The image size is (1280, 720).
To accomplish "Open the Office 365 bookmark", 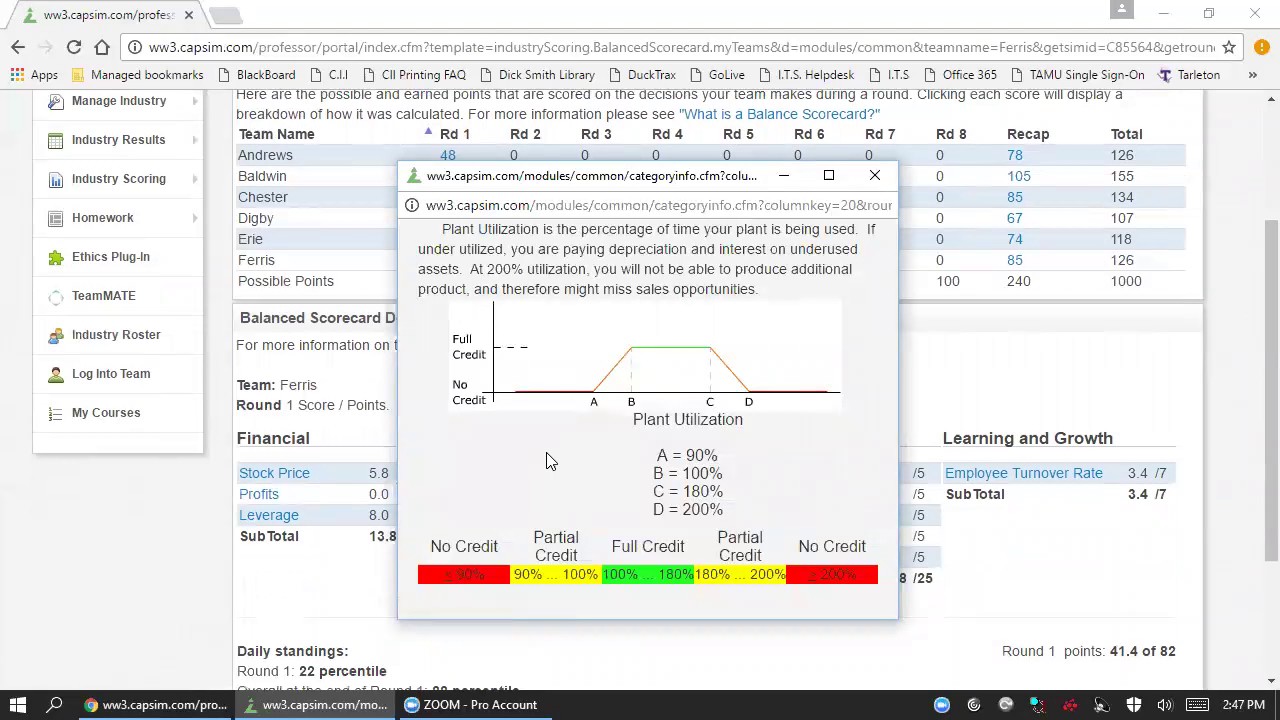I will pos(960,75).
